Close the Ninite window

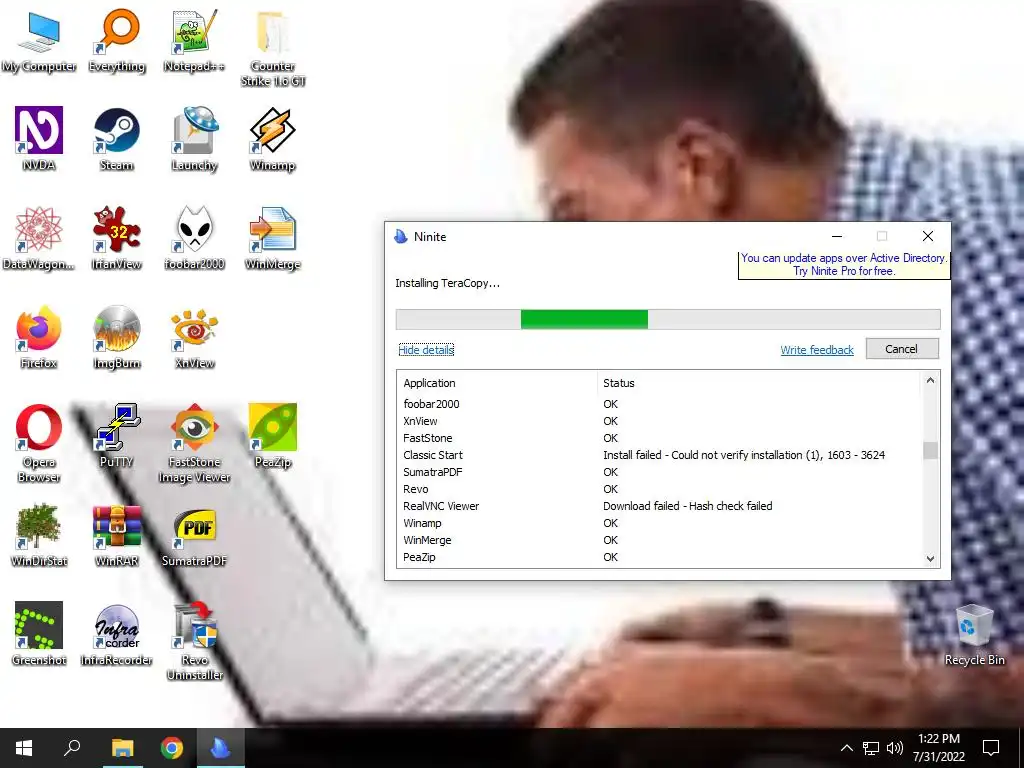(x=928, y=236)
